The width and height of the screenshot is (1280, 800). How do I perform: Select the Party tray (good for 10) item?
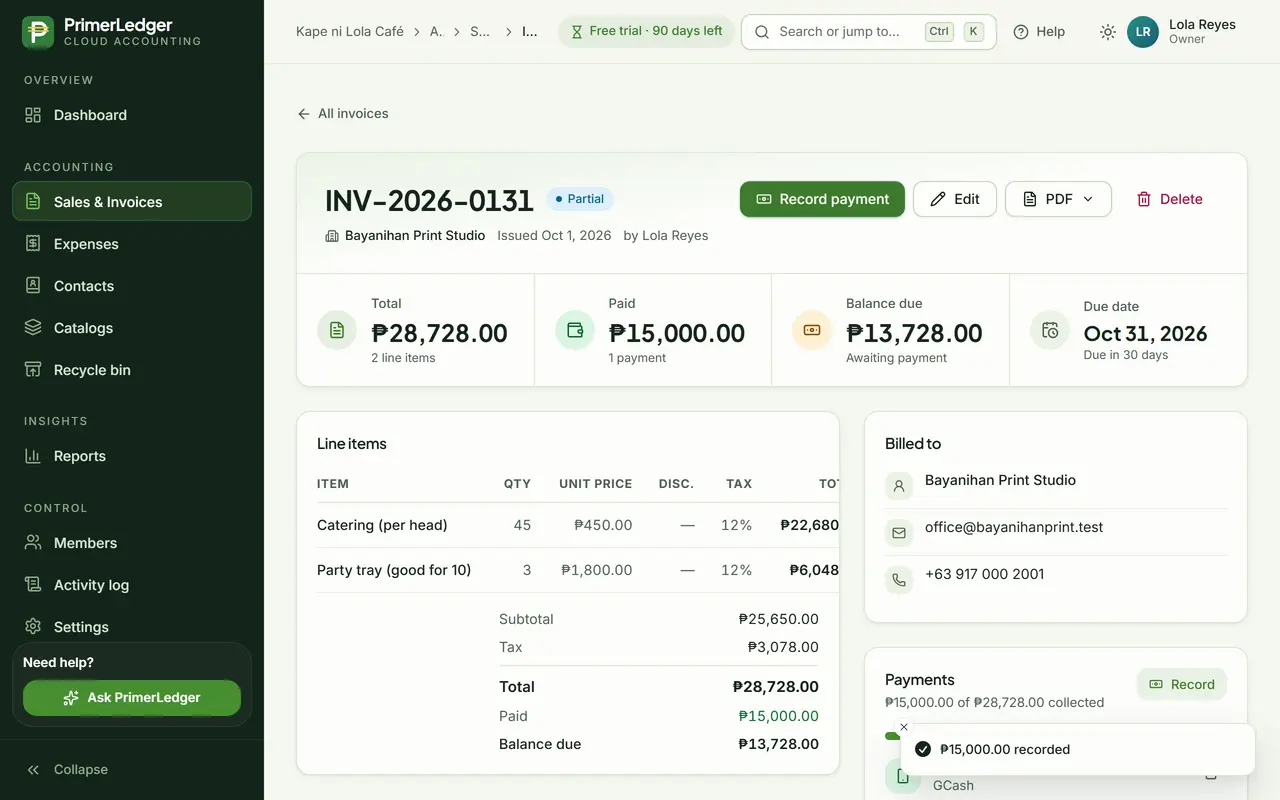tap(394, 570)
